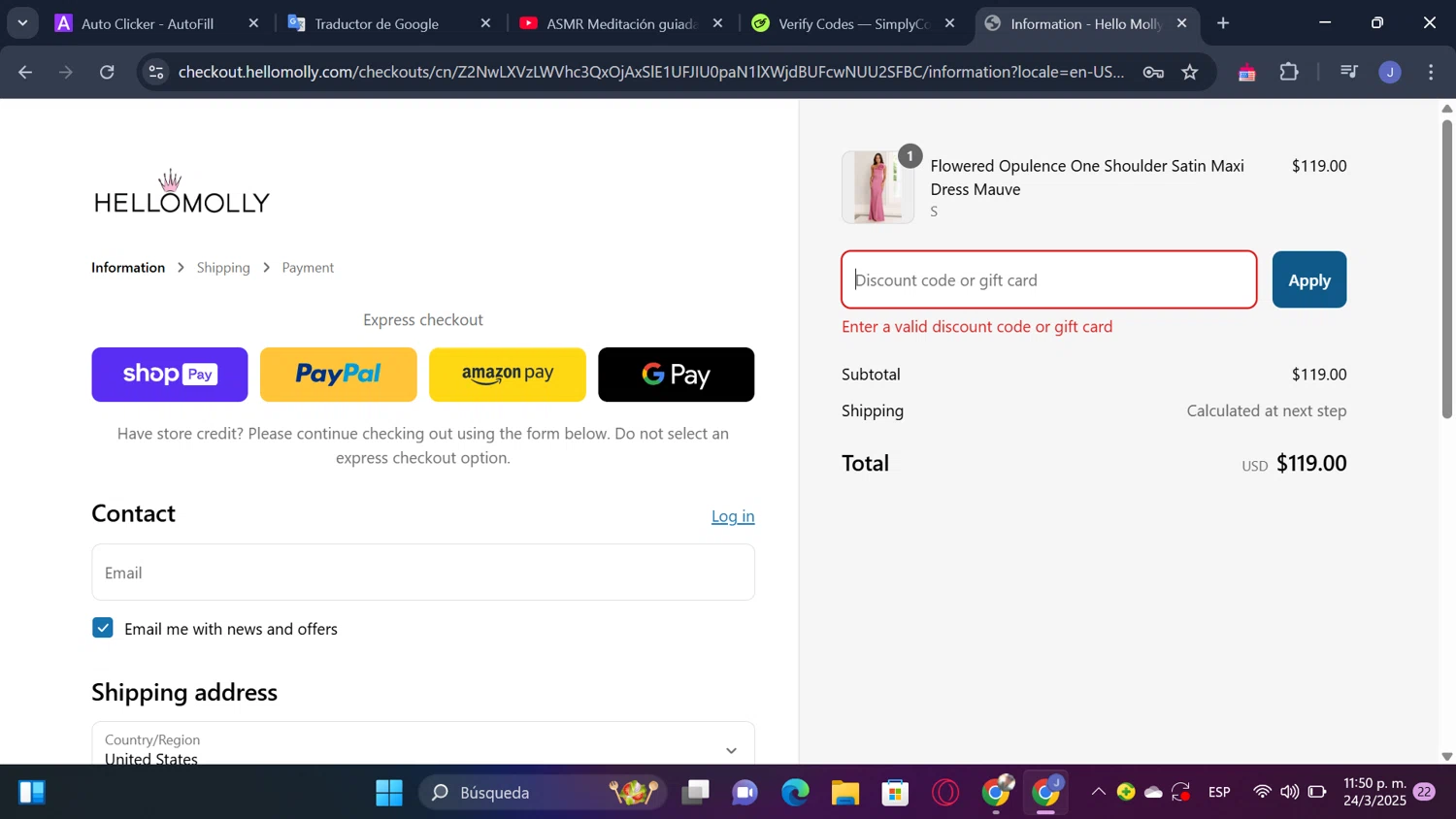1456x819 pixels.
Task: Open Chrome profile avatar J
Action: pyautogui.click(x=1390, y=72)
